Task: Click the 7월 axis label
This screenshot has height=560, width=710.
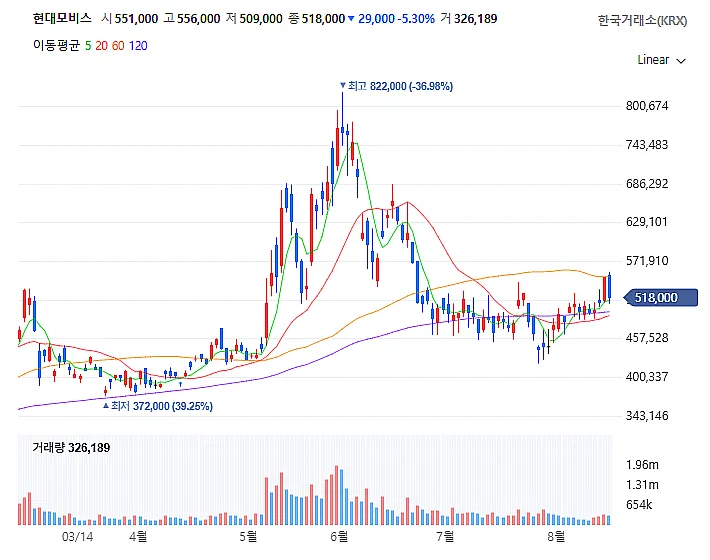Action: (445, 537)
